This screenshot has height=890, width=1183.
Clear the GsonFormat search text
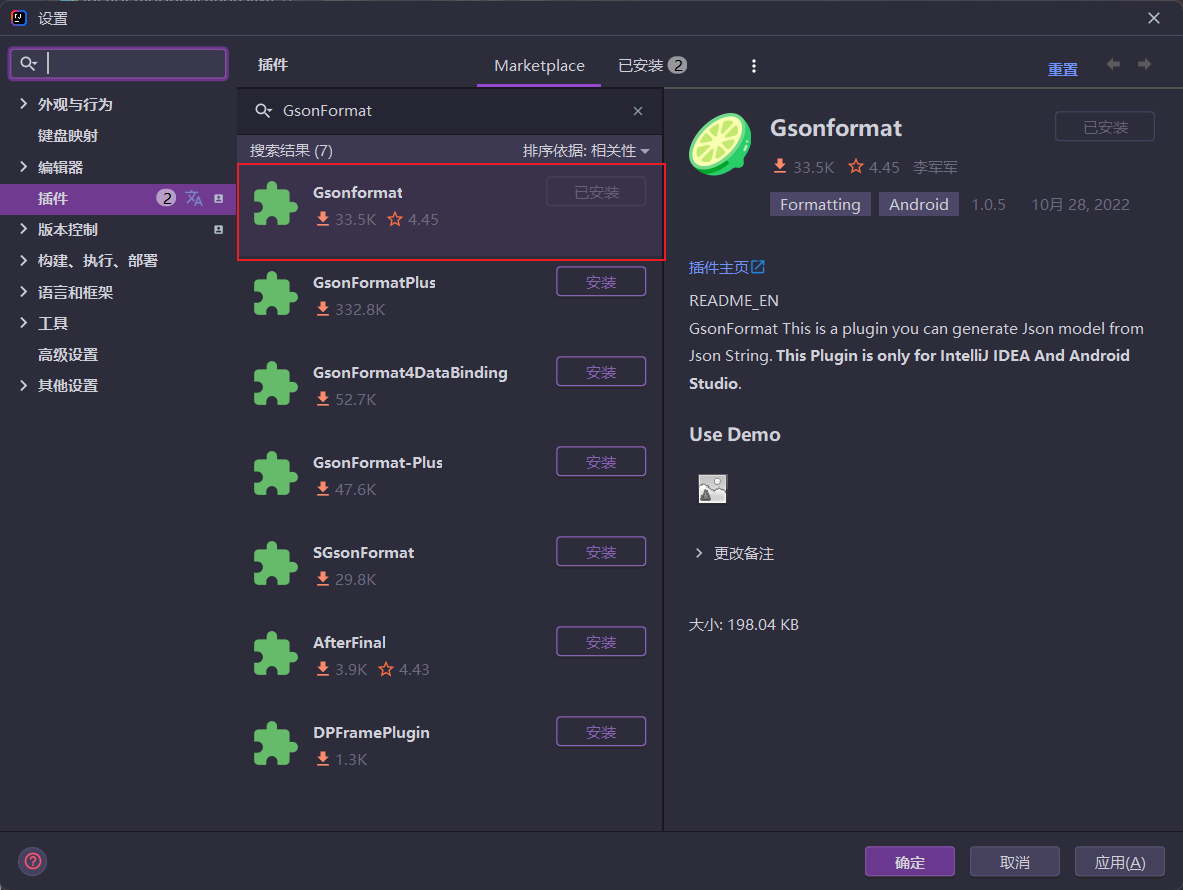tap(638, 111)
